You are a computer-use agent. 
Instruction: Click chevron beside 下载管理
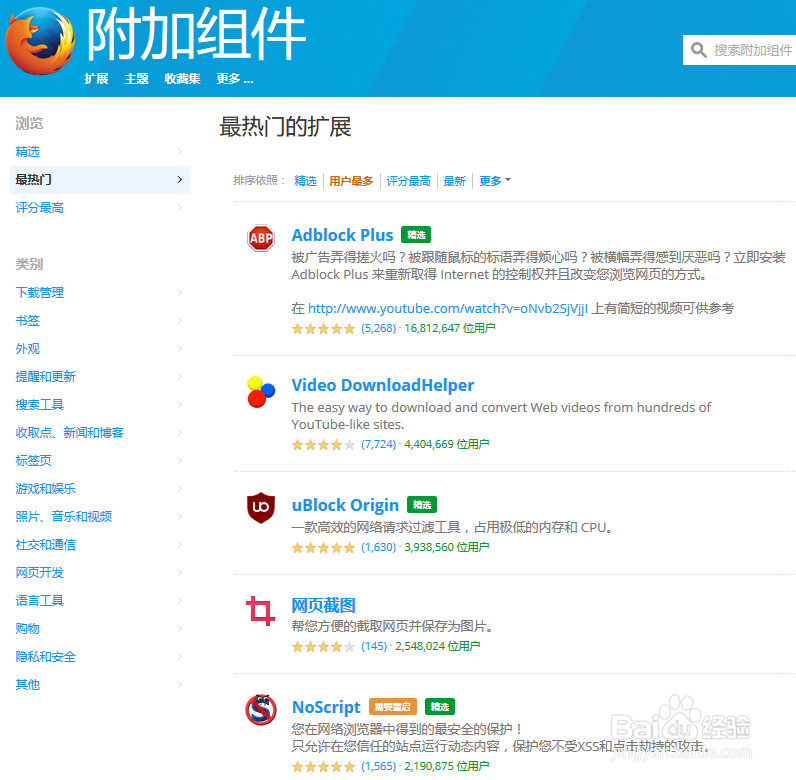180,292
